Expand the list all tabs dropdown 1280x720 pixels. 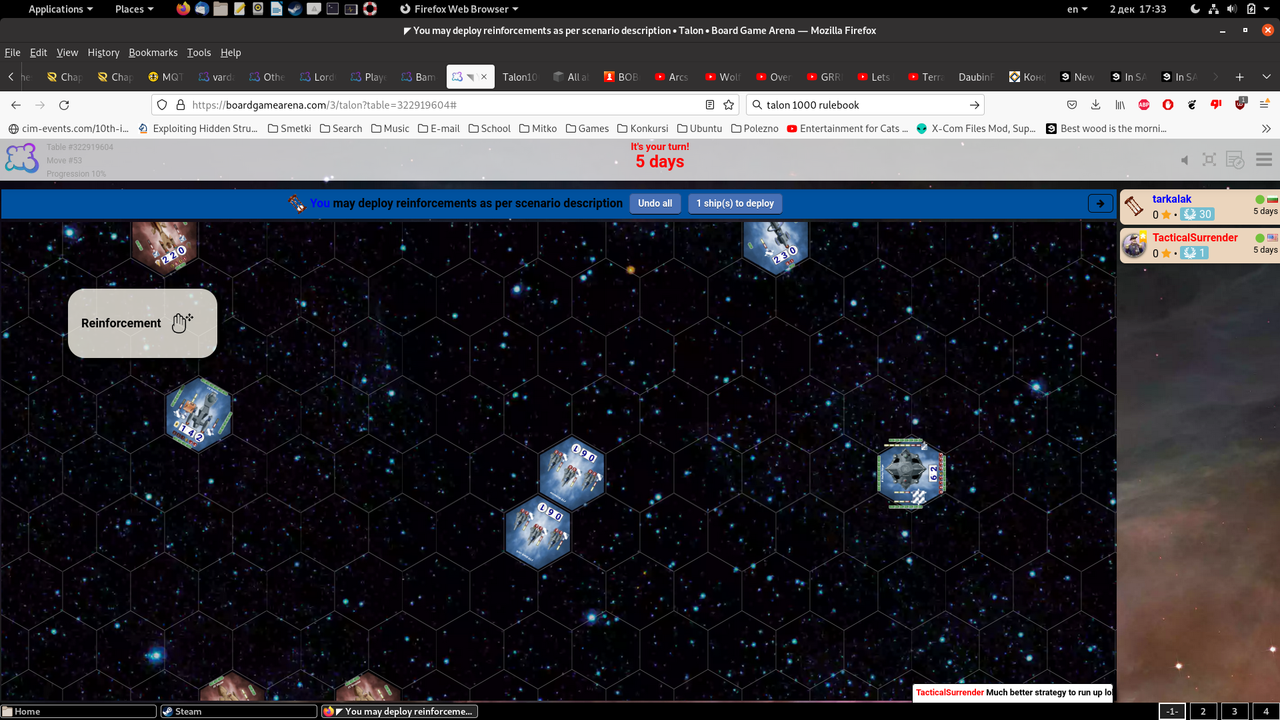[x=1265, y=77]
